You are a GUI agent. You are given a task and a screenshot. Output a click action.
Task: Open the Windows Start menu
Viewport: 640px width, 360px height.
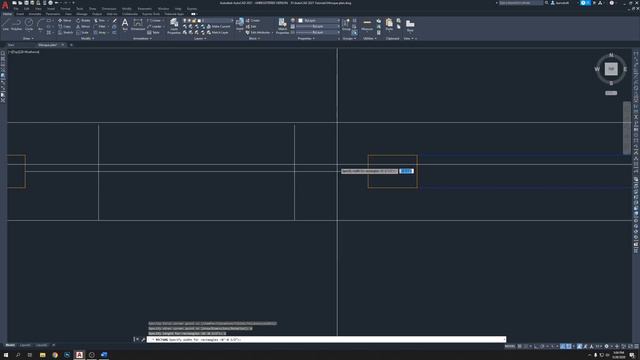click(6, 355)
